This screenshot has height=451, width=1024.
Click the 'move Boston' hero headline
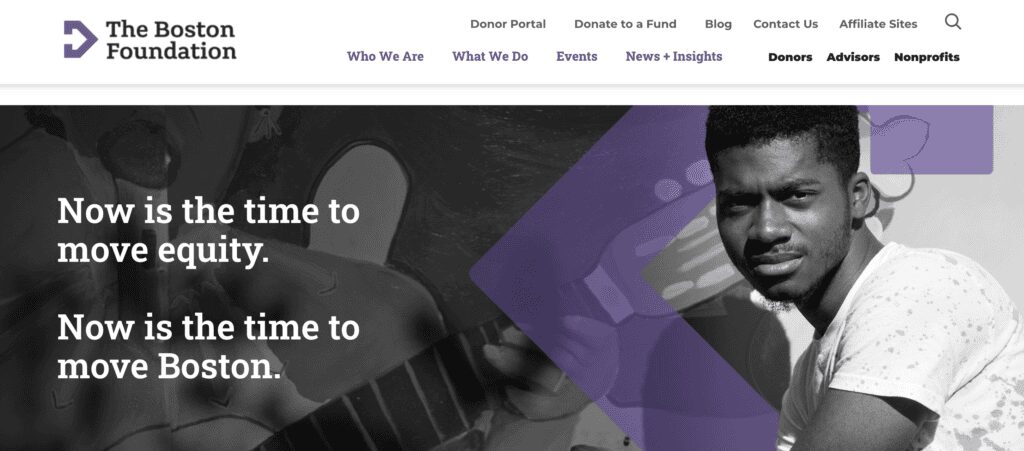tap(208, 347)
